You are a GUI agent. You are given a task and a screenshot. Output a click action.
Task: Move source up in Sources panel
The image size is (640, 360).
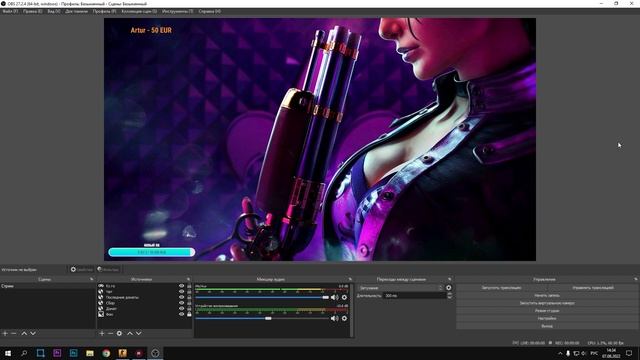click(130, 333)
